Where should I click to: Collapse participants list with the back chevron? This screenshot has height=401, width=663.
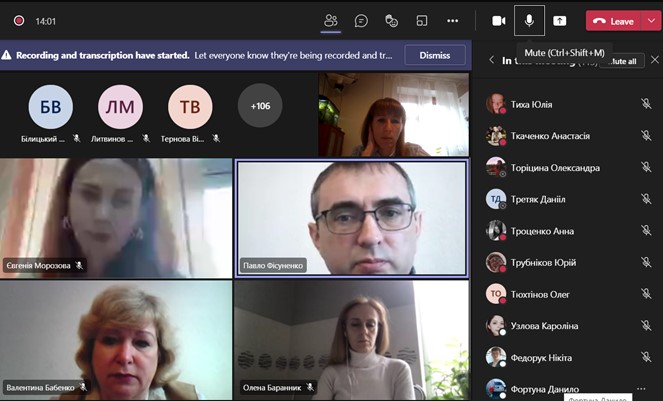point(491,60)
